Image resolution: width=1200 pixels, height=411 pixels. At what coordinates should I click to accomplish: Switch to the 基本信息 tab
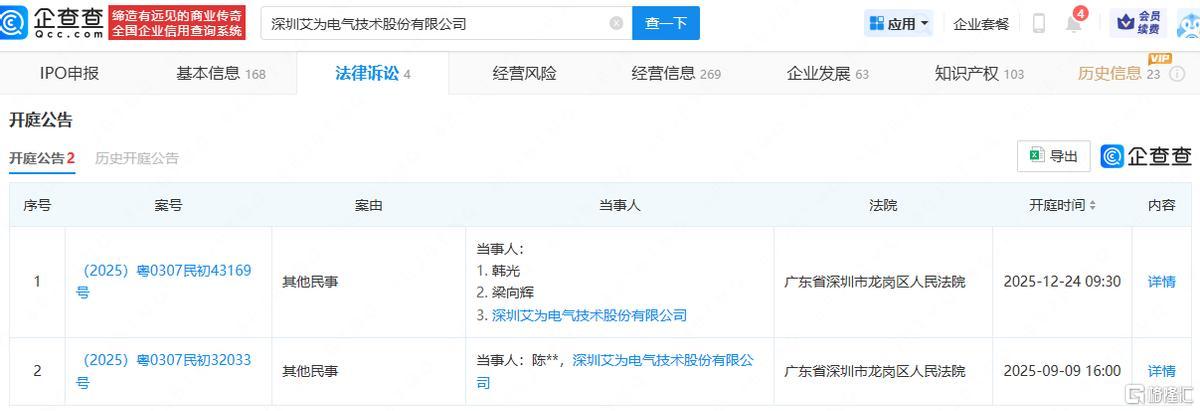tap(220, 73)
